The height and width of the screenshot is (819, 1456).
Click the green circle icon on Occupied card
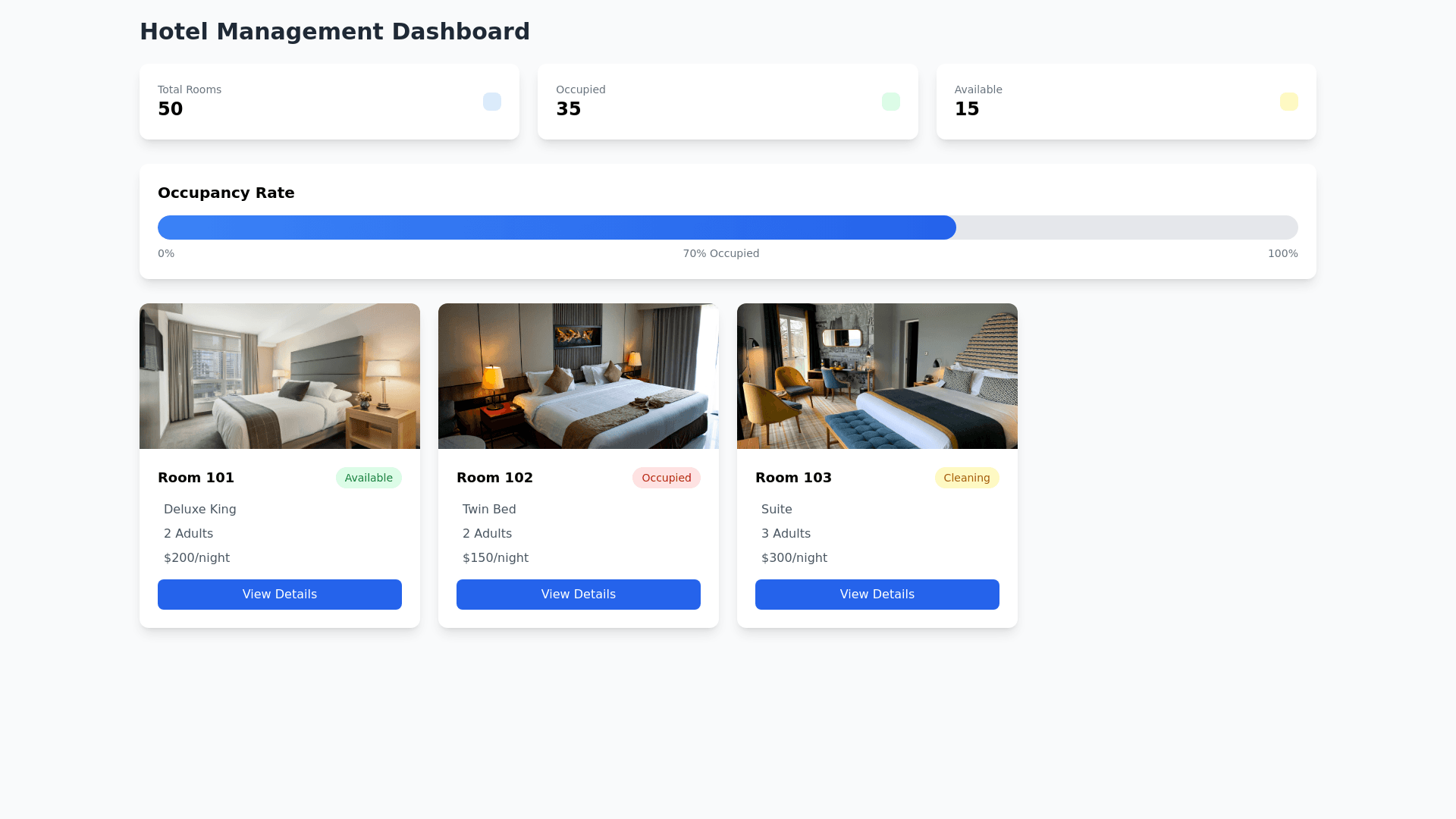pos(890,101)
